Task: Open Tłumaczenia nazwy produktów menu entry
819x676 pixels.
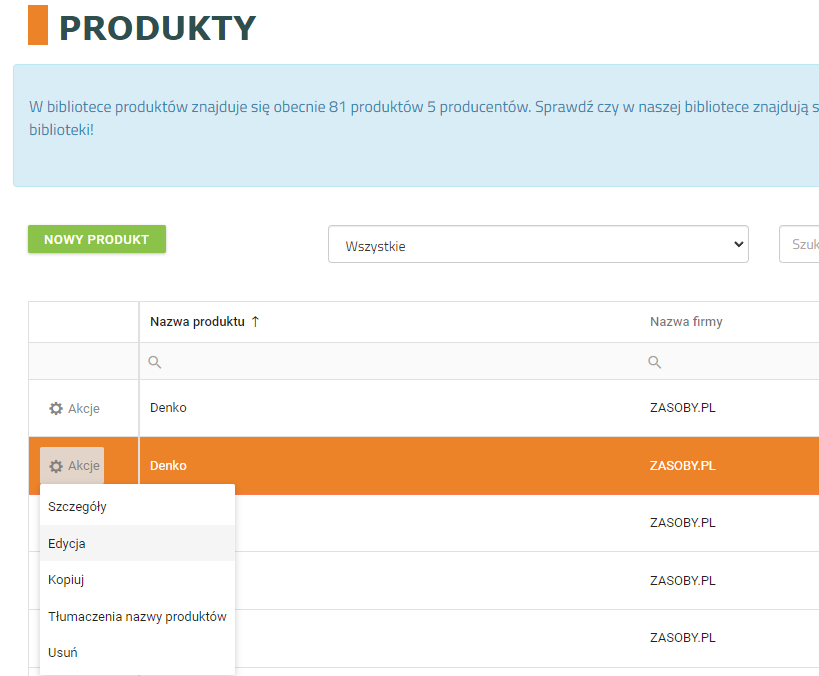Action: [x=137, y=616]
